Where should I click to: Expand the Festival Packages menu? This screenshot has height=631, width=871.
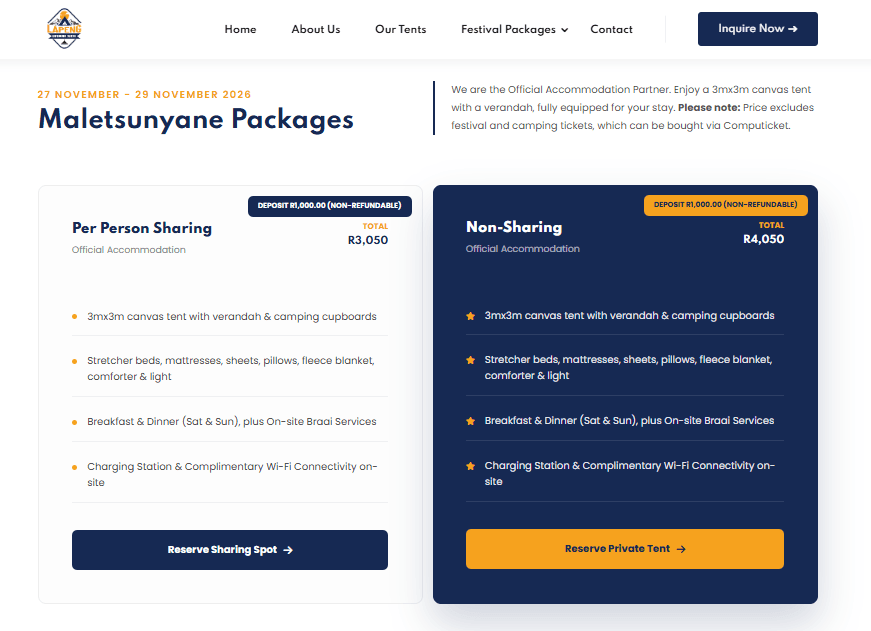tap(508, 29)
